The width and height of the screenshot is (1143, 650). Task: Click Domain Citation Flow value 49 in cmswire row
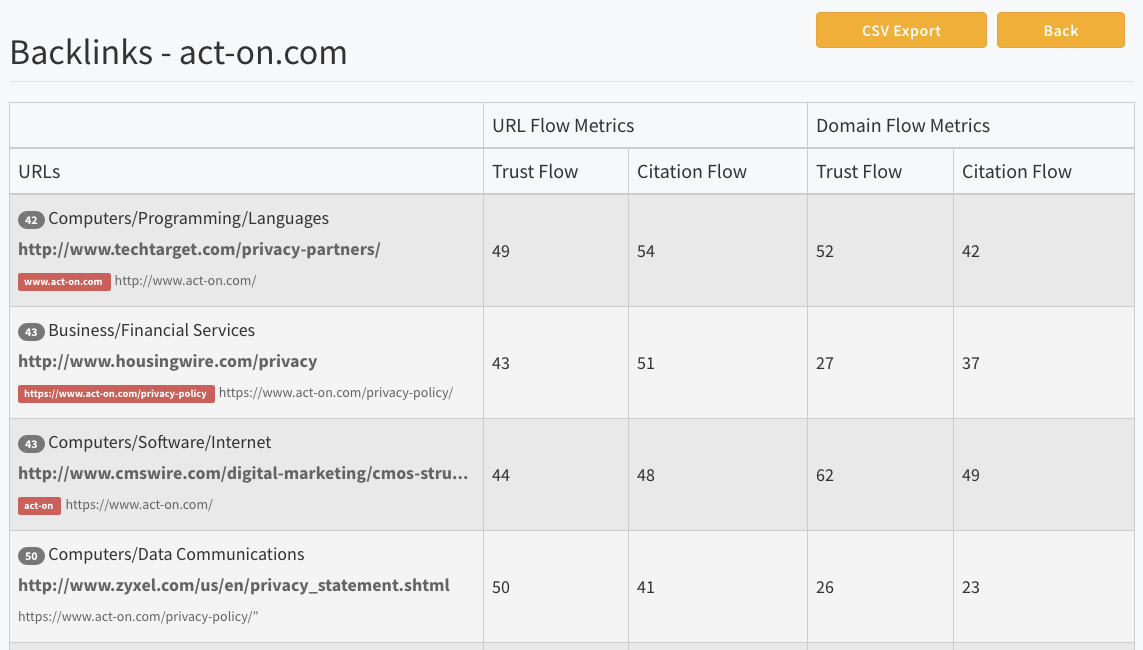point(971,475)
